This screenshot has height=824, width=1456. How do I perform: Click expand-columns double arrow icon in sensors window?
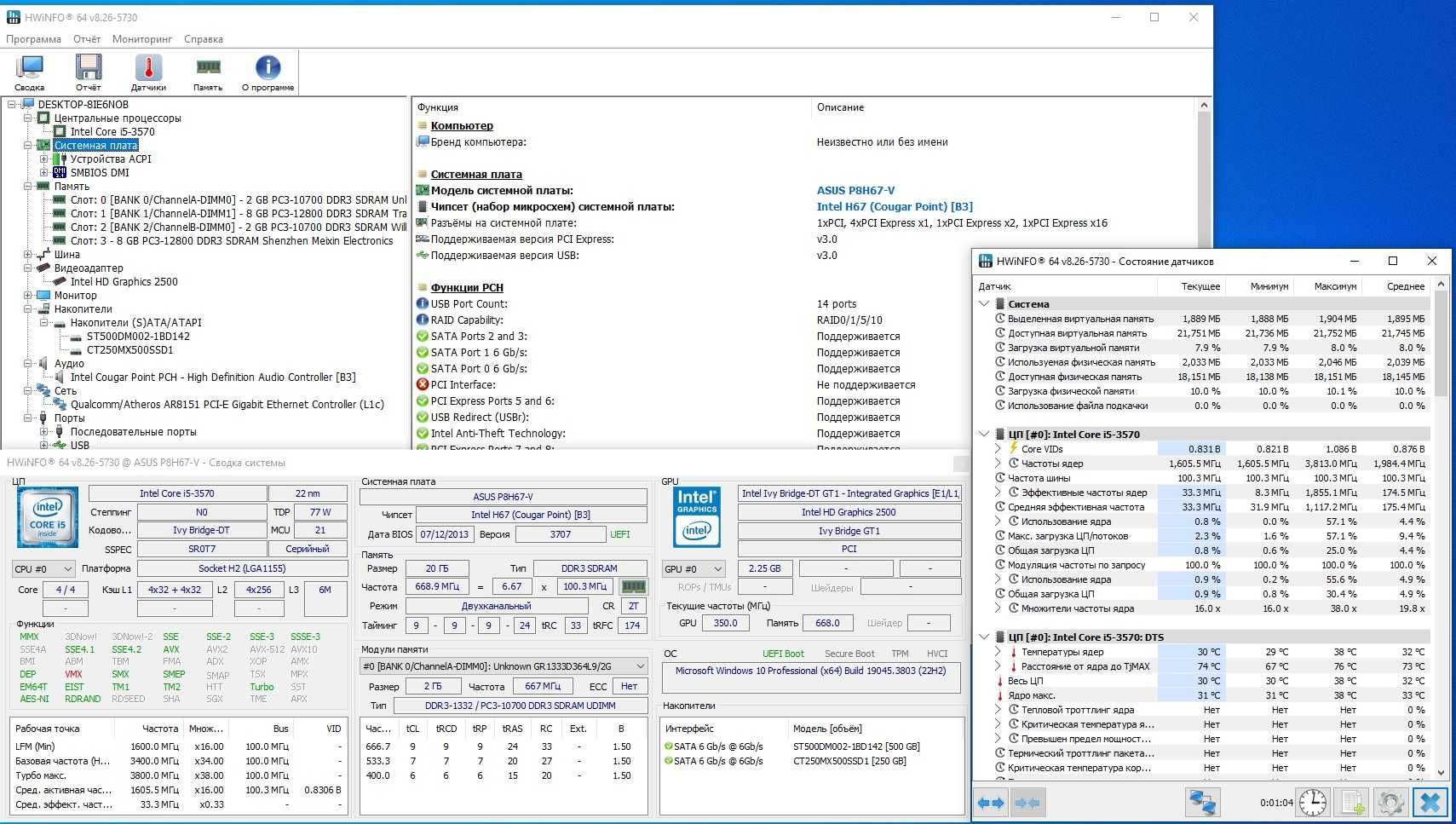point(991,803)
